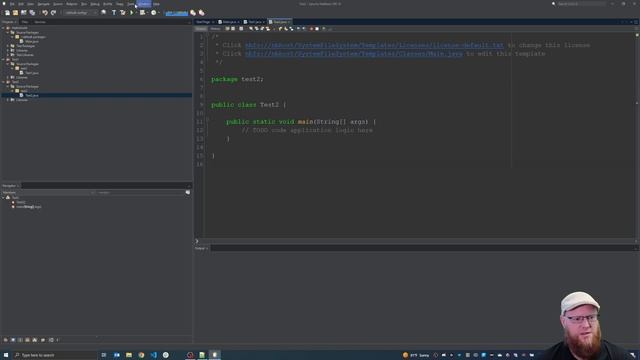Select the Output panel tab
The image size is (640, 360).
click(201, 248)
